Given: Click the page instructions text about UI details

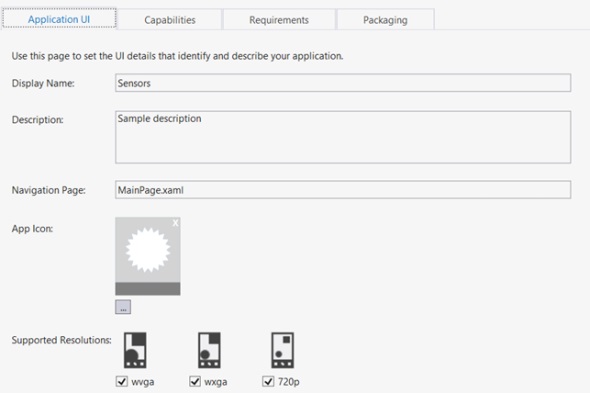Looking at the screenshot, I should coord(177,56).
